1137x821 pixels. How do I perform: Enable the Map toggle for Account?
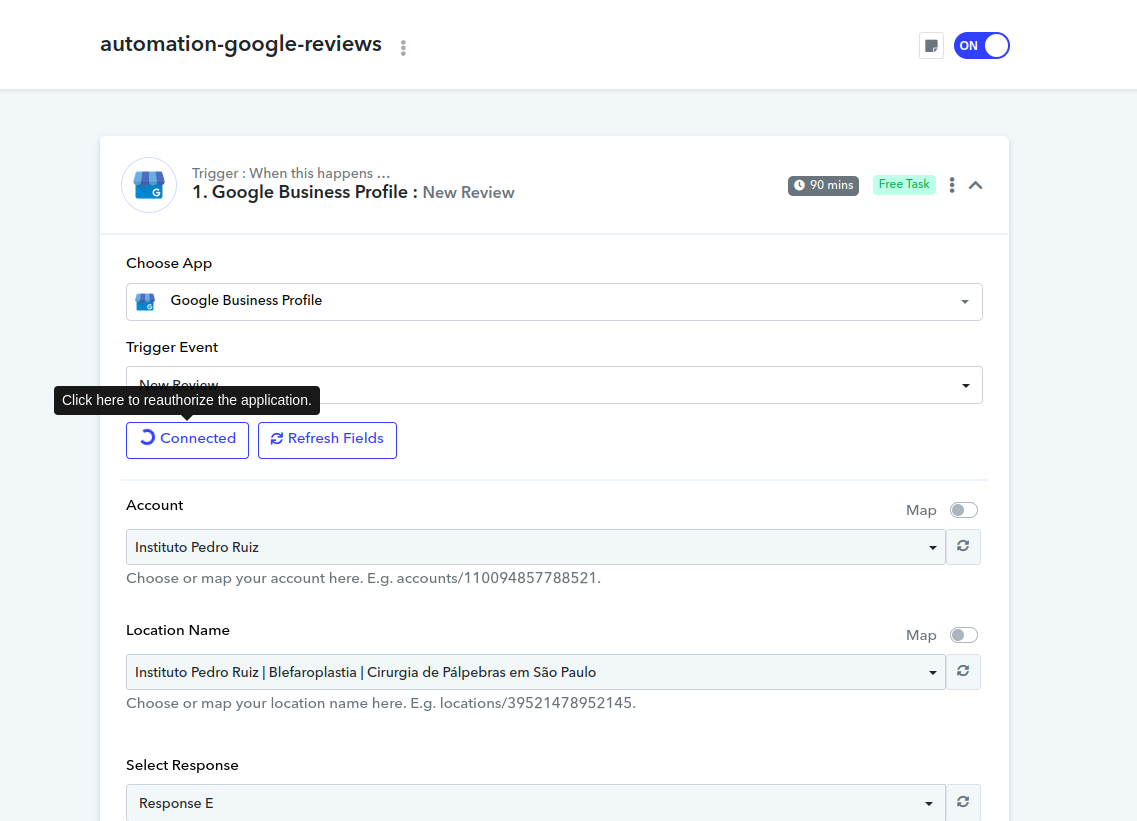964,510
